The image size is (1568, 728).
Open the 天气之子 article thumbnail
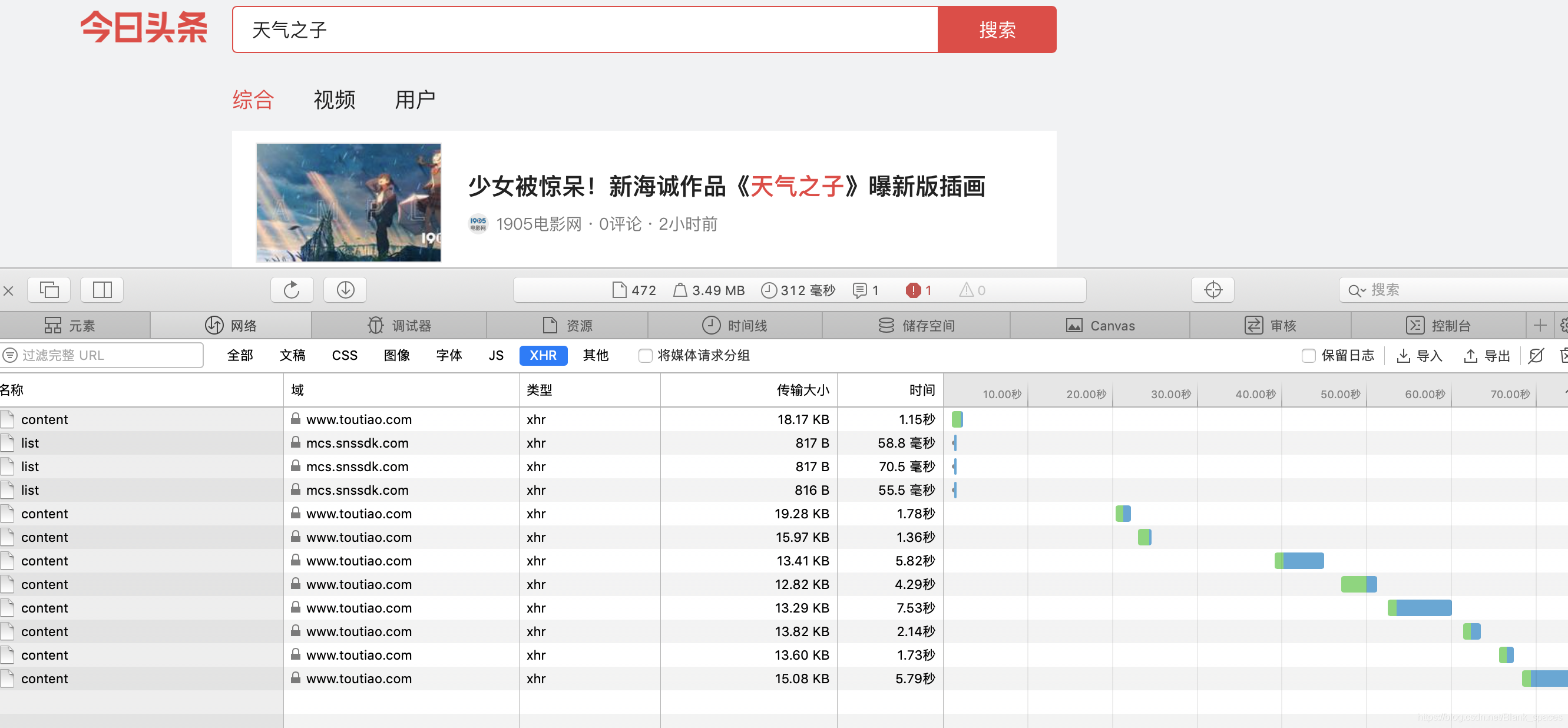348,203
